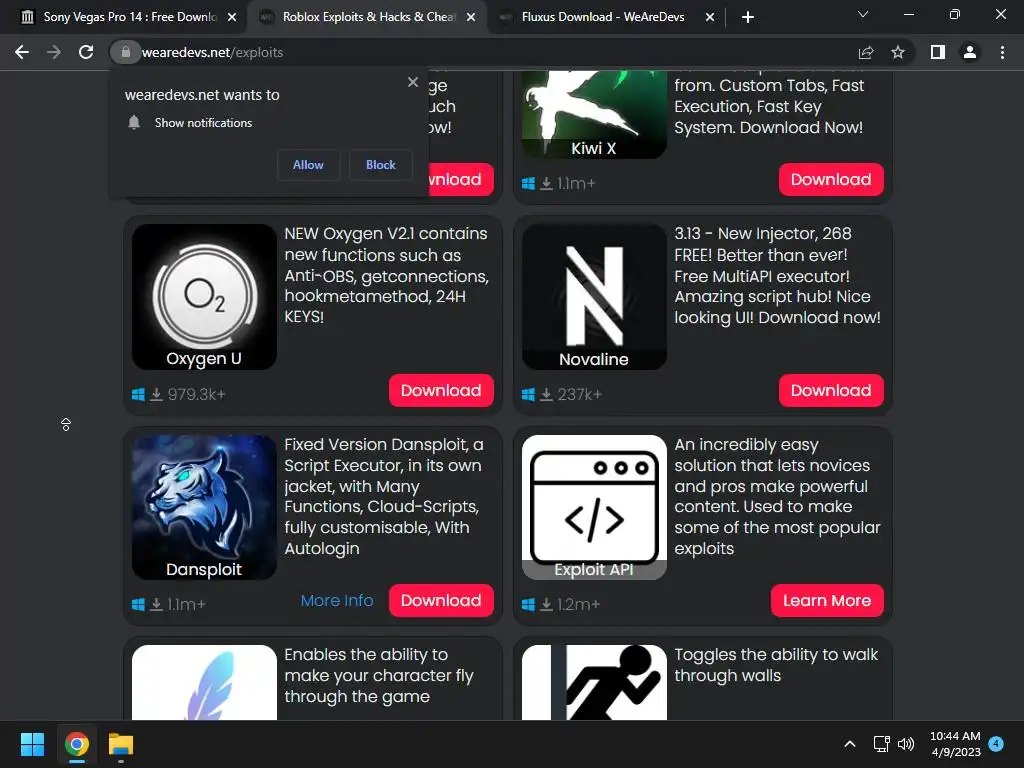Screen dimensions: 1024x768
Task: Download Novaline exploit
Action: pyautogui.click(x=831, y=391)
